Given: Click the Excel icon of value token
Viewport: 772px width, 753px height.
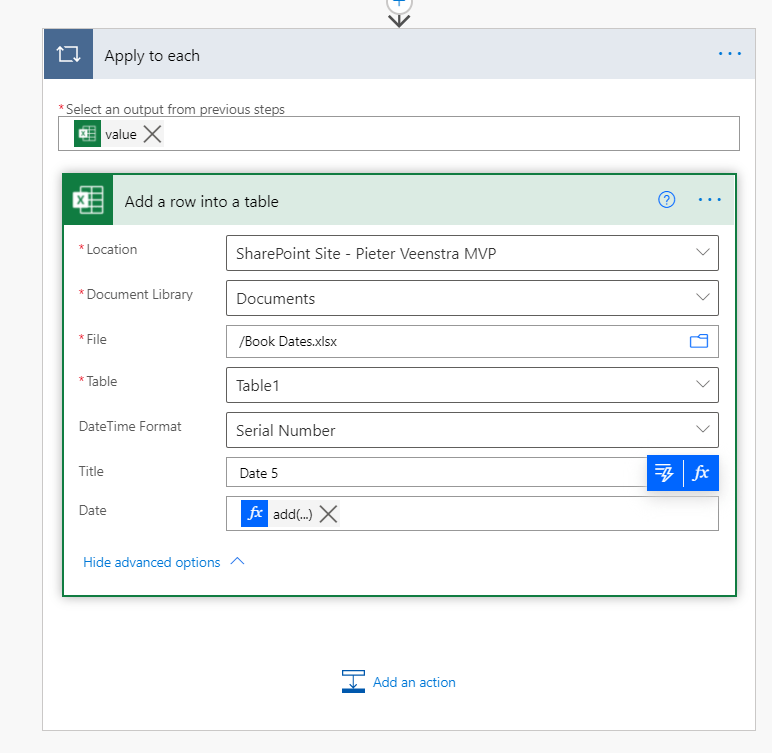Looking at the screenshot, I should 87,133.
